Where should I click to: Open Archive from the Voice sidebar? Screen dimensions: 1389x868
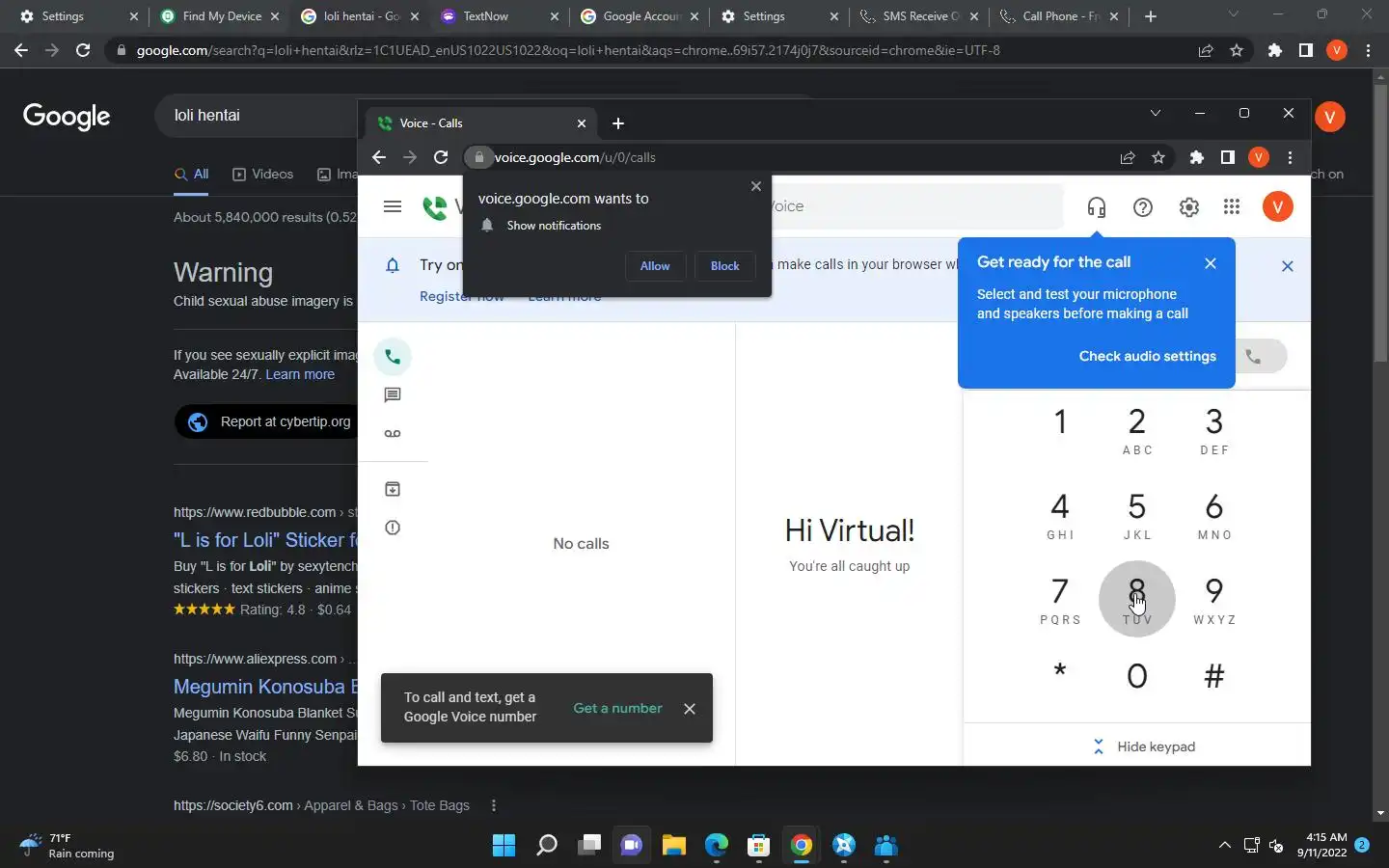point(393,489)
